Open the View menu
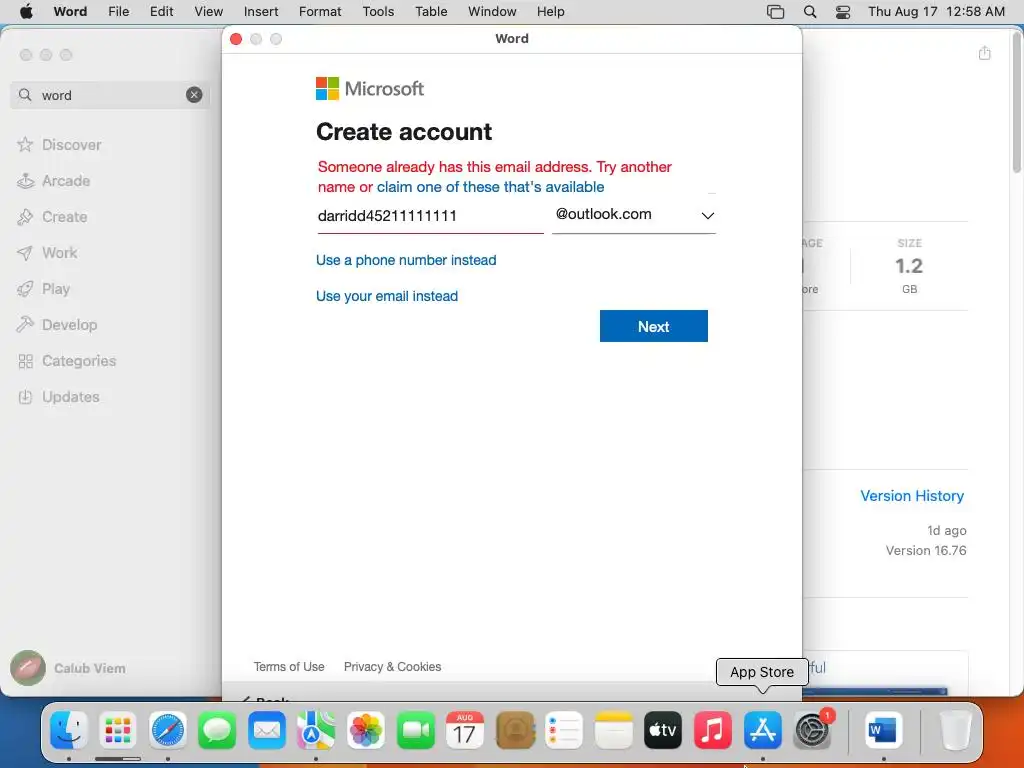 click(208, 12)
